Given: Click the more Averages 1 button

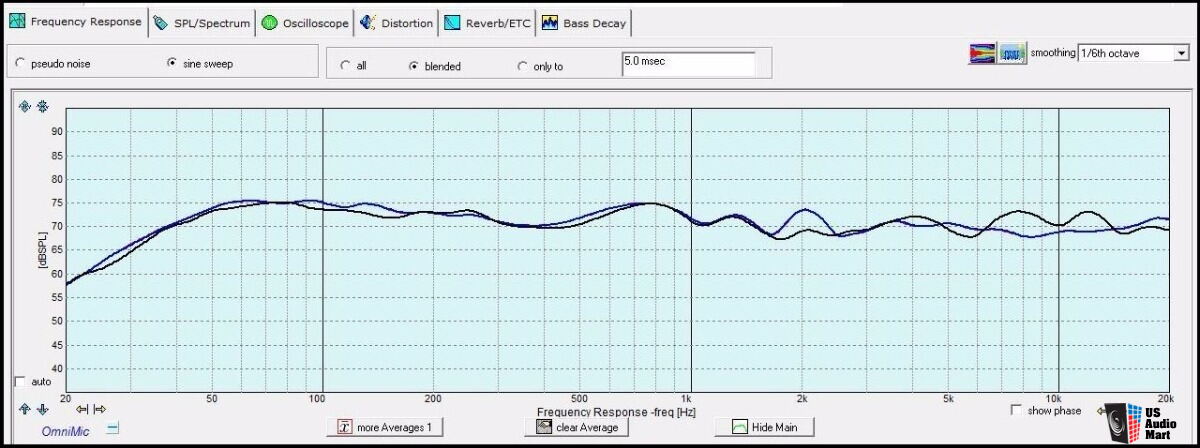Looking at the screenshot, I should coord(386,427).
